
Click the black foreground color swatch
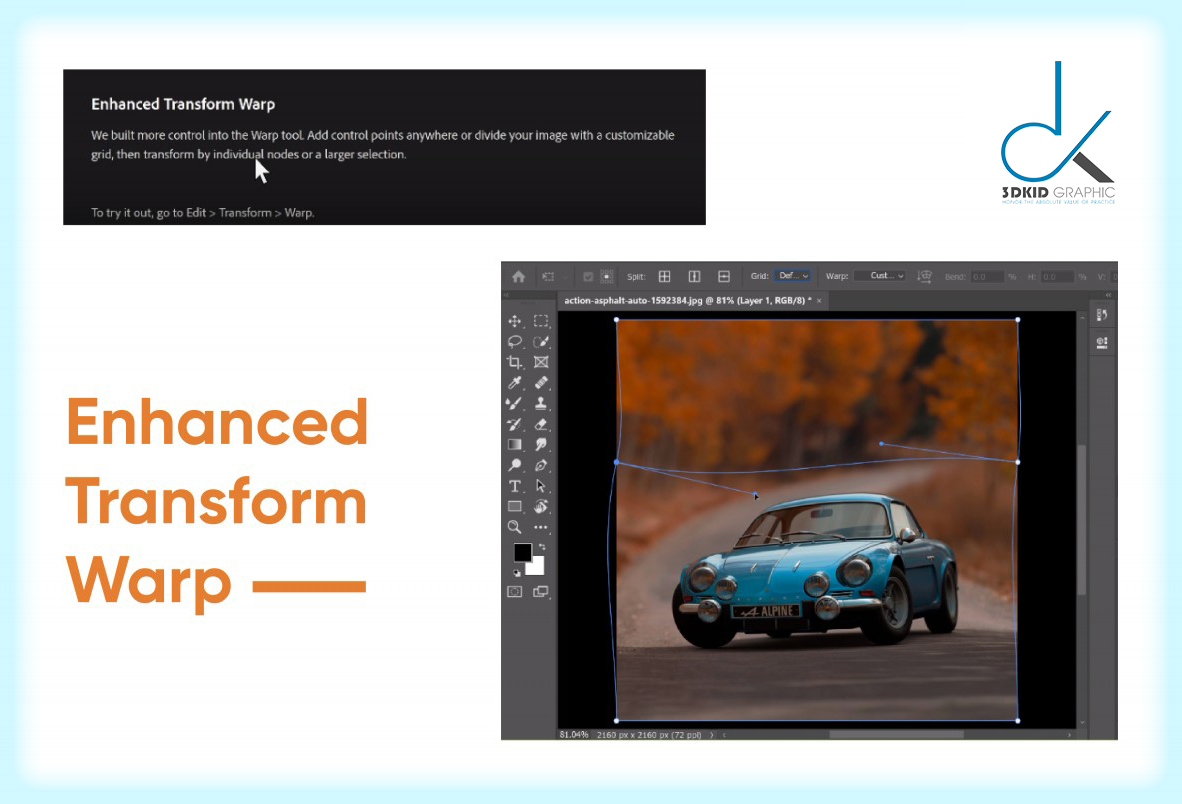522,552
